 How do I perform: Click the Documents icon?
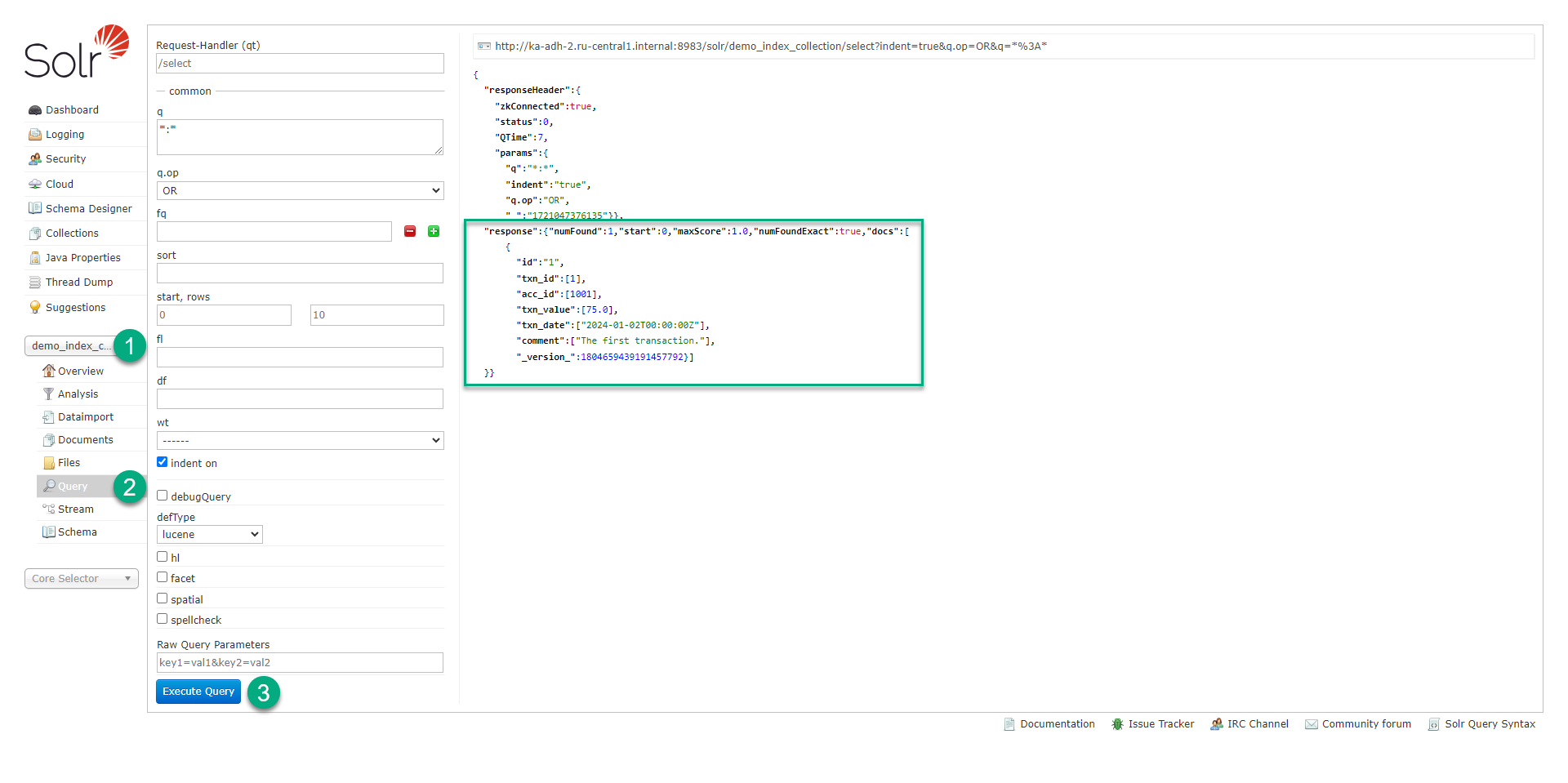click(49, 440)
